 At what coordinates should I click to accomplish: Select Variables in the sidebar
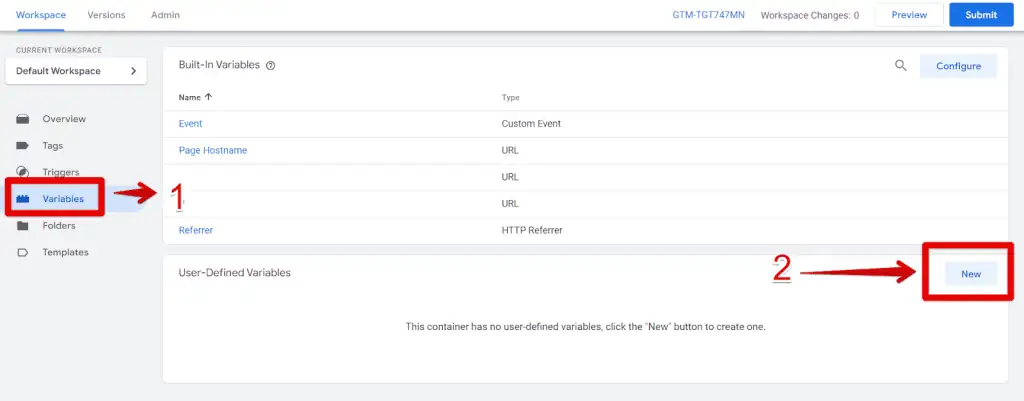click(x=63, y=199)
